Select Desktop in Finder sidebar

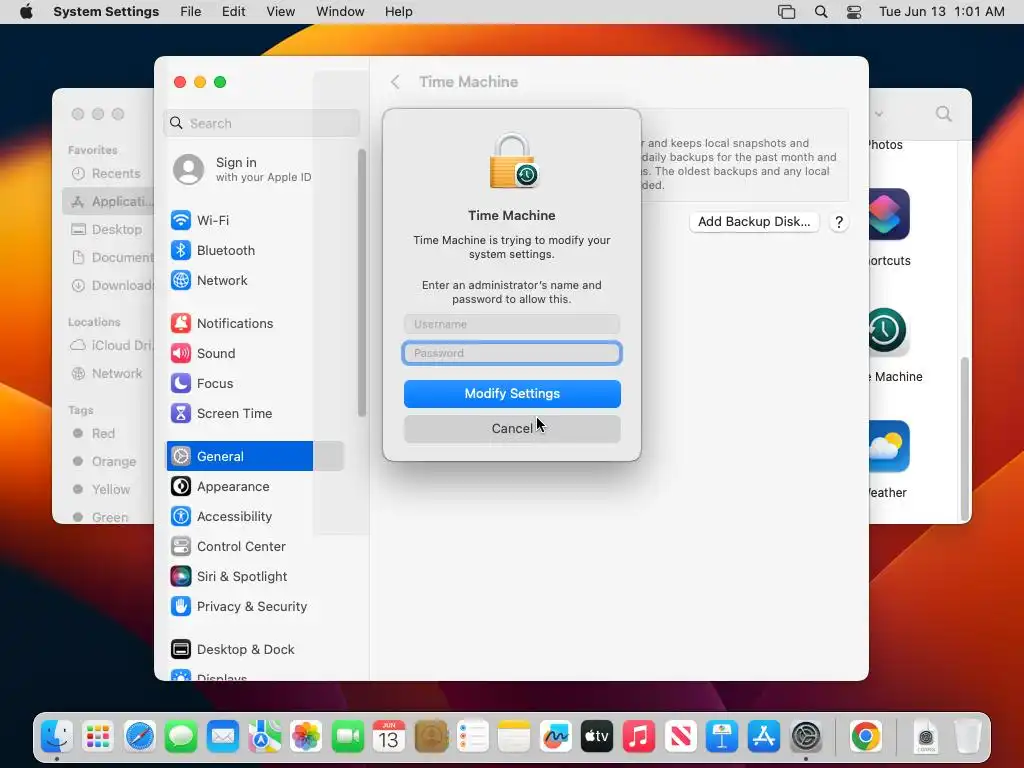coord(108,230)
